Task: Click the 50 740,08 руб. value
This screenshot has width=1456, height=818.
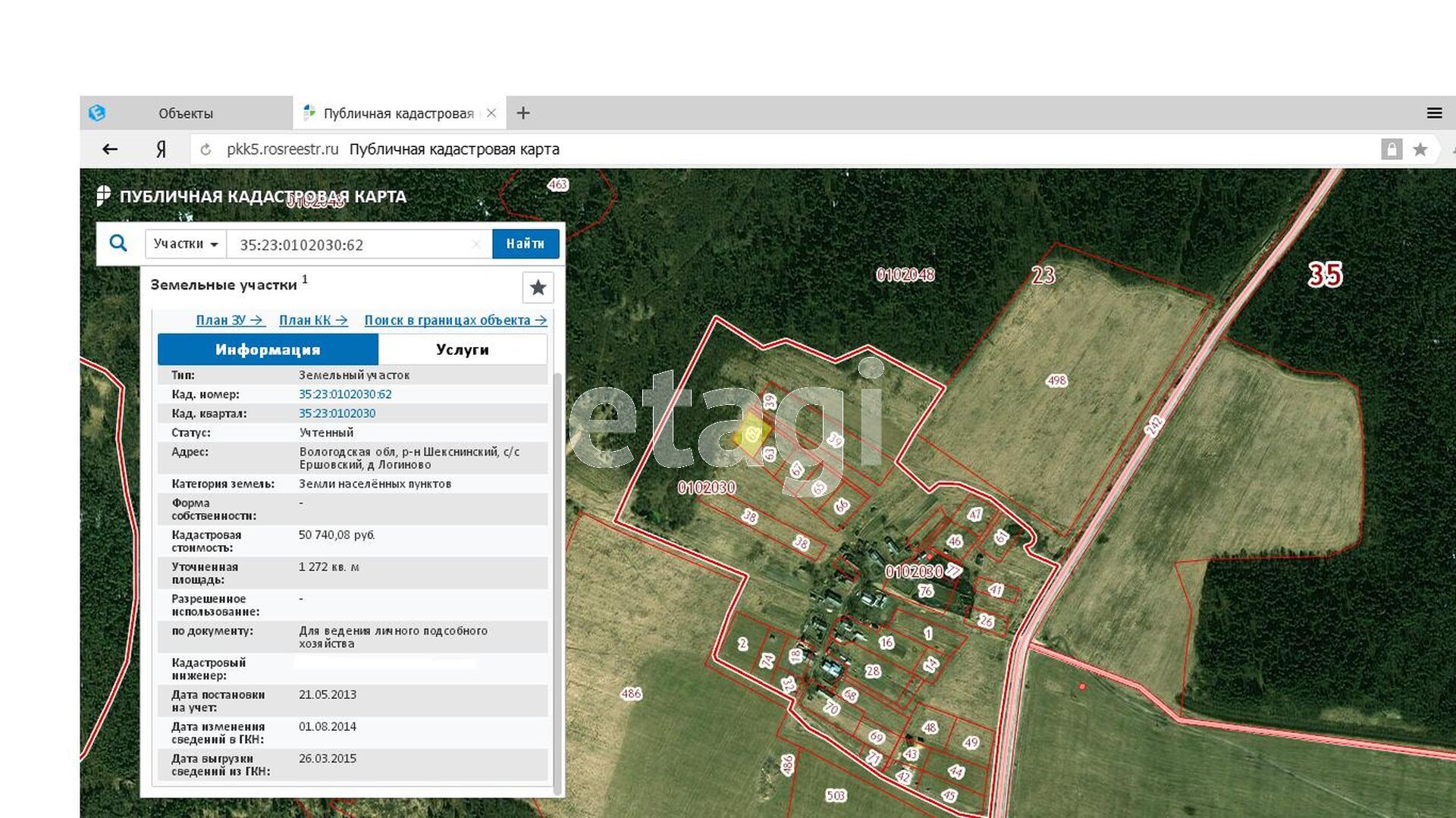Action: 337,534
